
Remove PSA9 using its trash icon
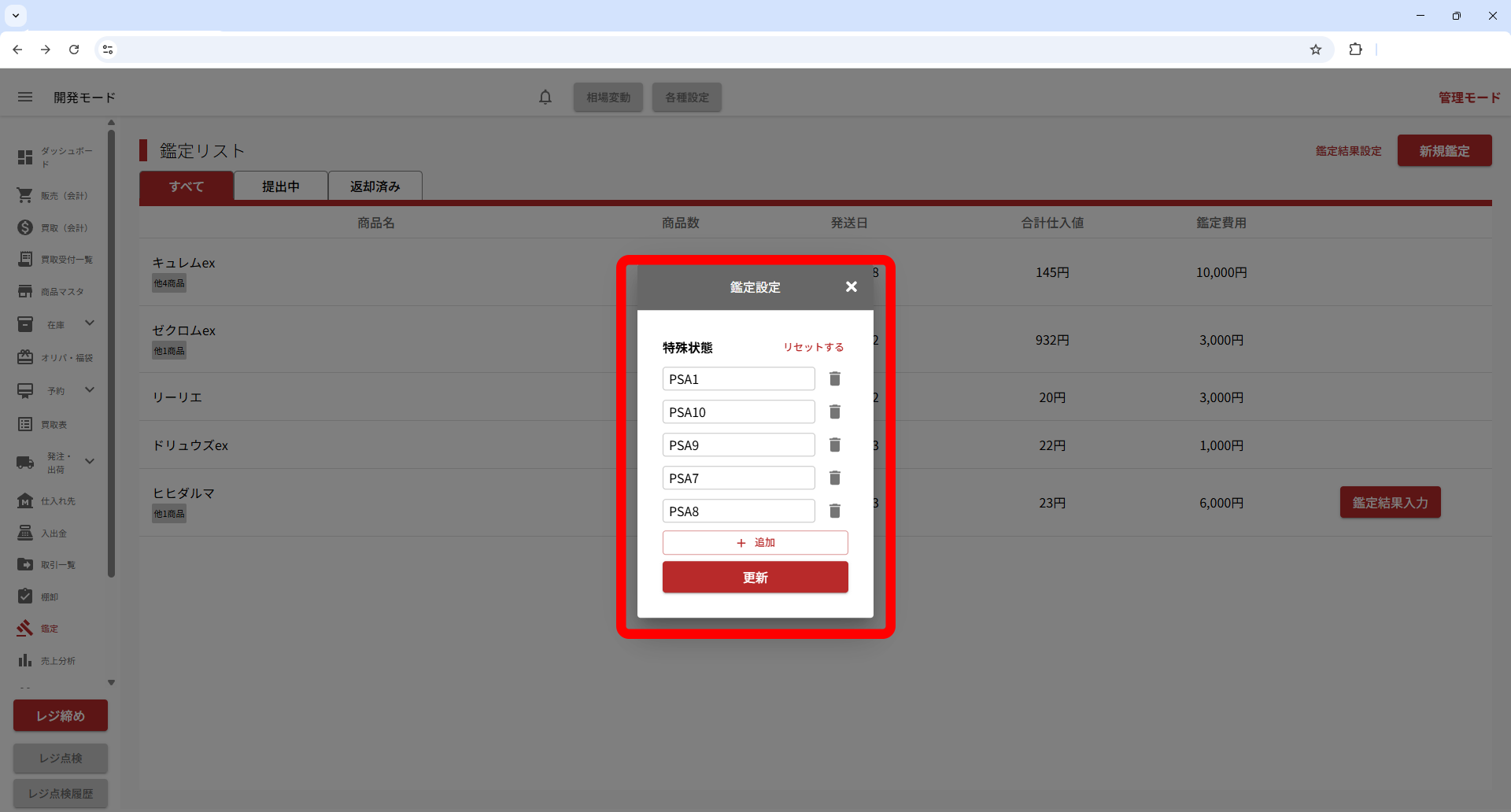point(835,445)
